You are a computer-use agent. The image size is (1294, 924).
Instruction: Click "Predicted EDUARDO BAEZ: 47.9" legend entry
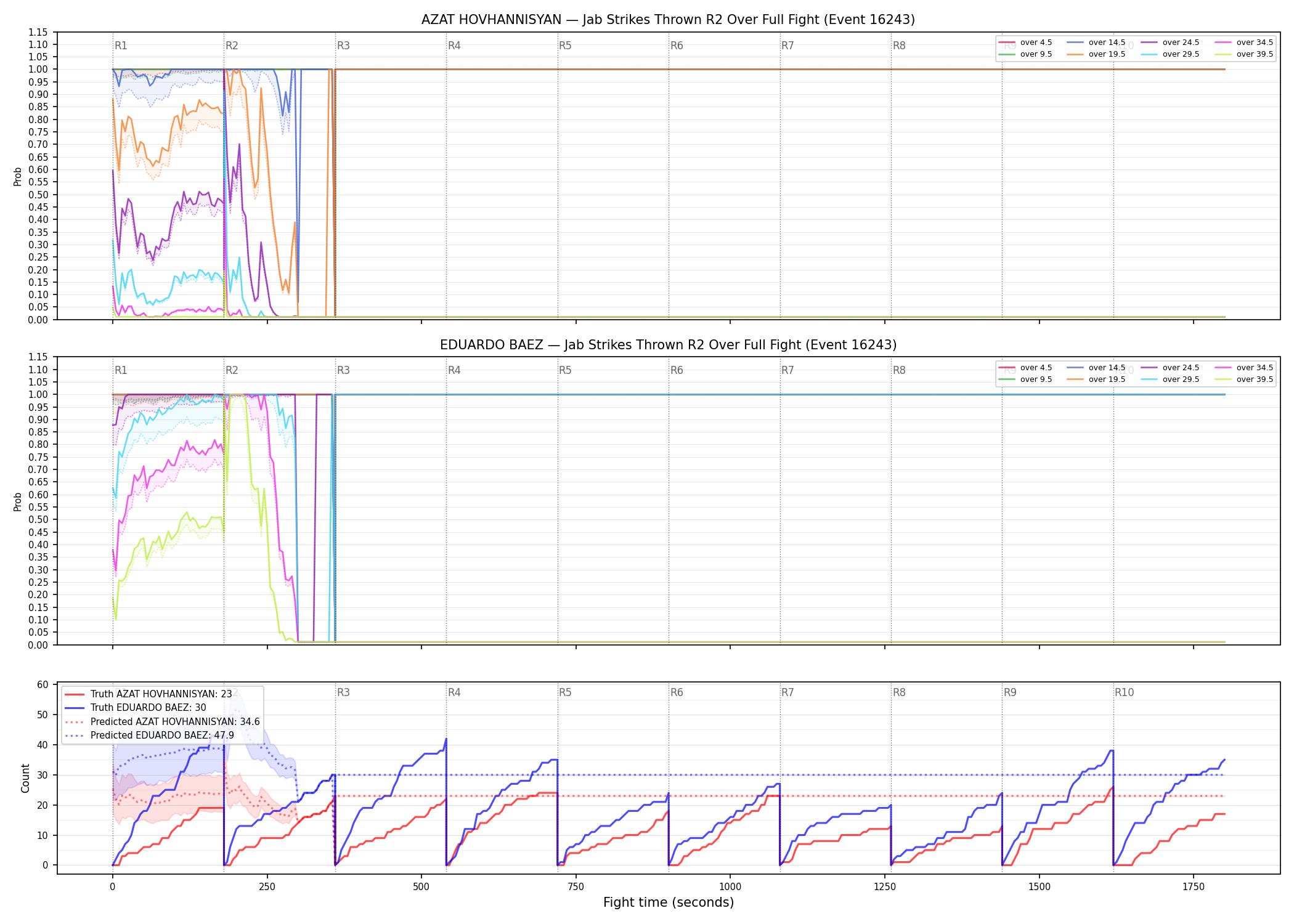tap(149, 736)
